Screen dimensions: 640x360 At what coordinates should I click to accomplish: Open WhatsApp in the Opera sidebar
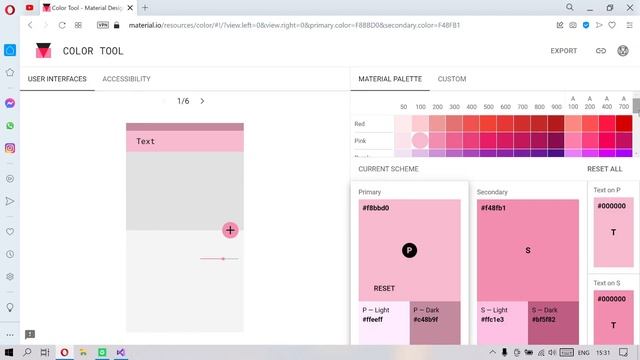coord(10,126)
